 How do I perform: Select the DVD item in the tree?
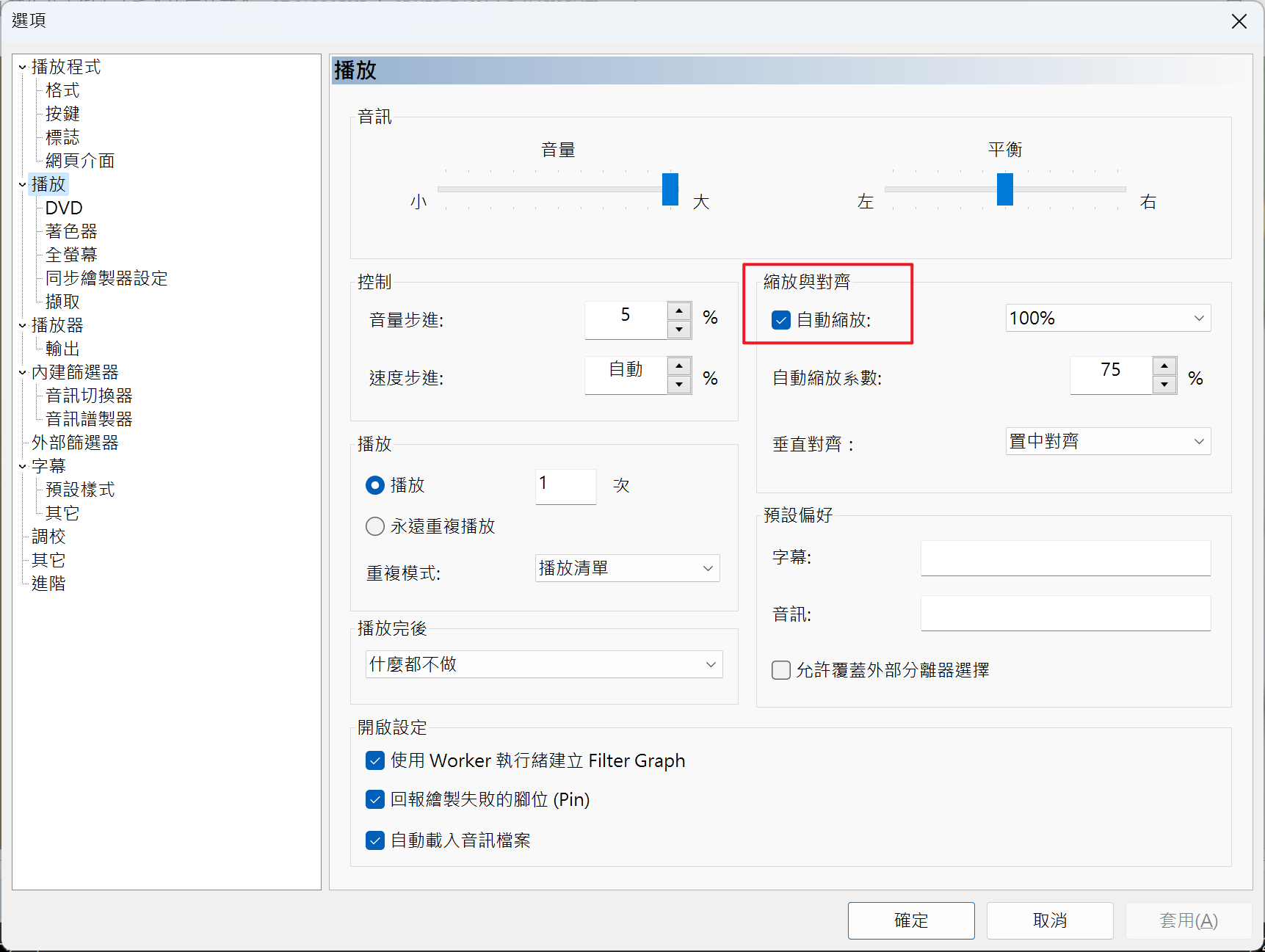coord(63,208)
